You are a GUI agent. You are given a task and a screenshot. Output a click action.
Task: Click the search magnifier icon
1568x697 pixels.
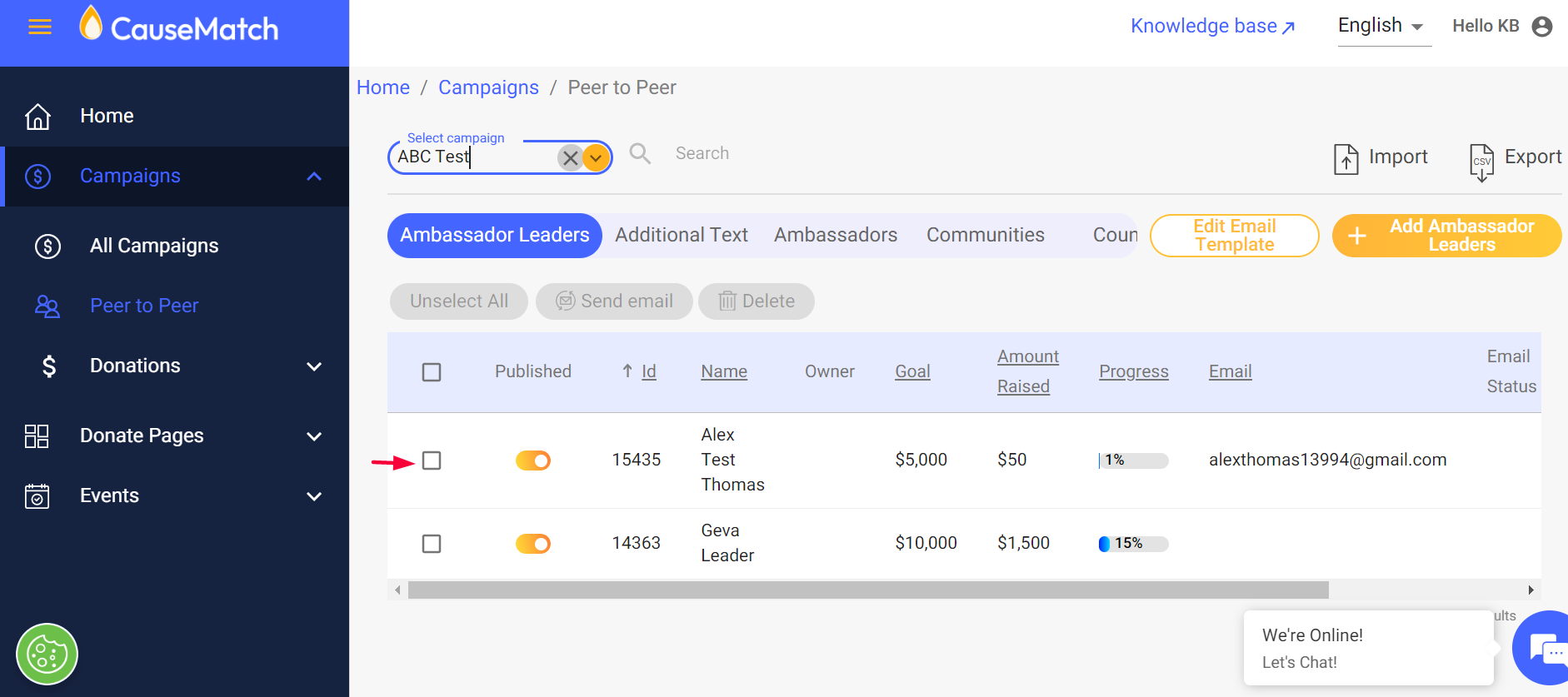[x=640, y=153]
